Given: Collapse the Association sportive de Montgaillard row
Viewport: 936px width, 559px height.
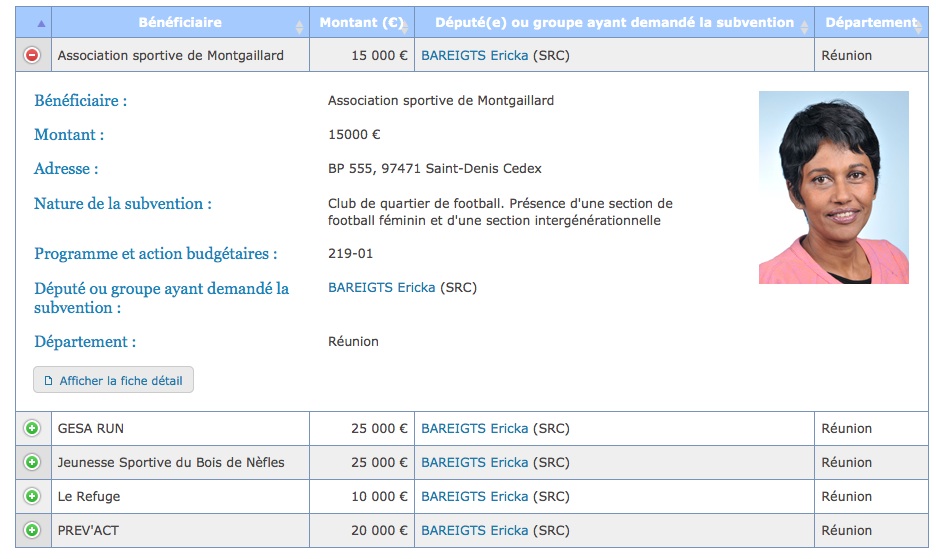Looking at the screenshot, I should coord(32,56).
